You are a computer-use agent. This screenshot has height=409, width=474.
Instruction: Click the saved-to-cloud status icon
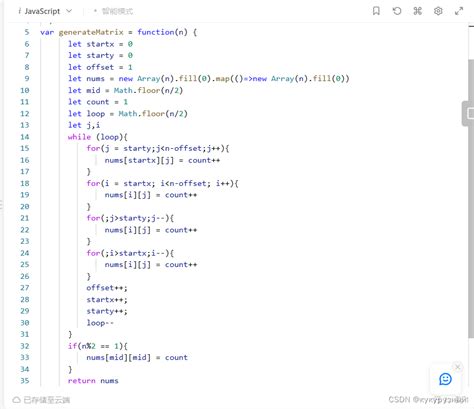[16, 400]
